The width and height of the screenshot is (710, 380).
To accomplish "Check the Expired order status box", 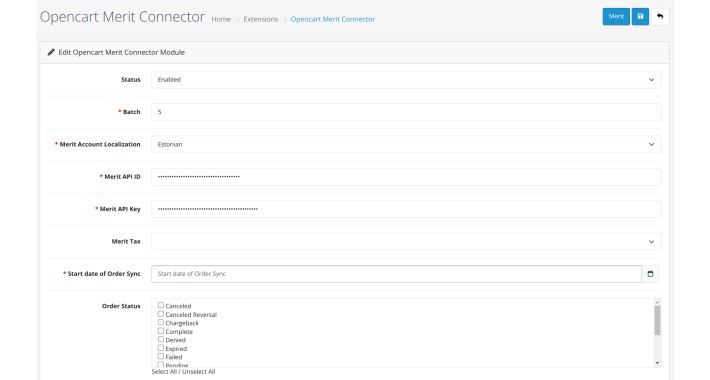I will pos(161,348).
